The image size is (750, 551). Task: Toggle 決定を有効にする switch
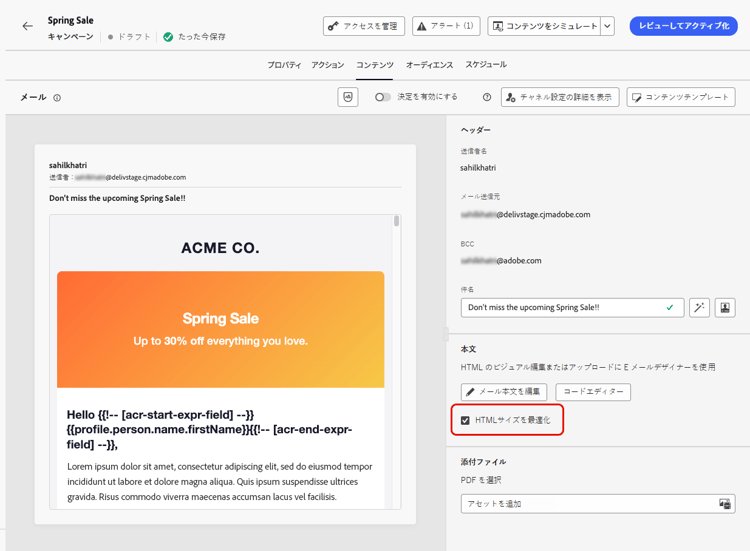[383, 97]
